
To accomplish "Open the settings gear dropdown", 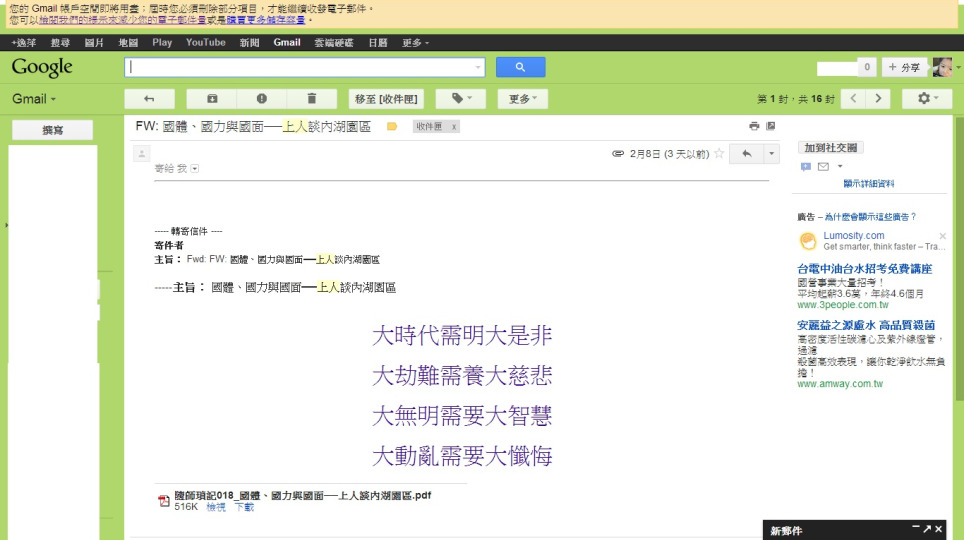I will click(x=926, y=99).
